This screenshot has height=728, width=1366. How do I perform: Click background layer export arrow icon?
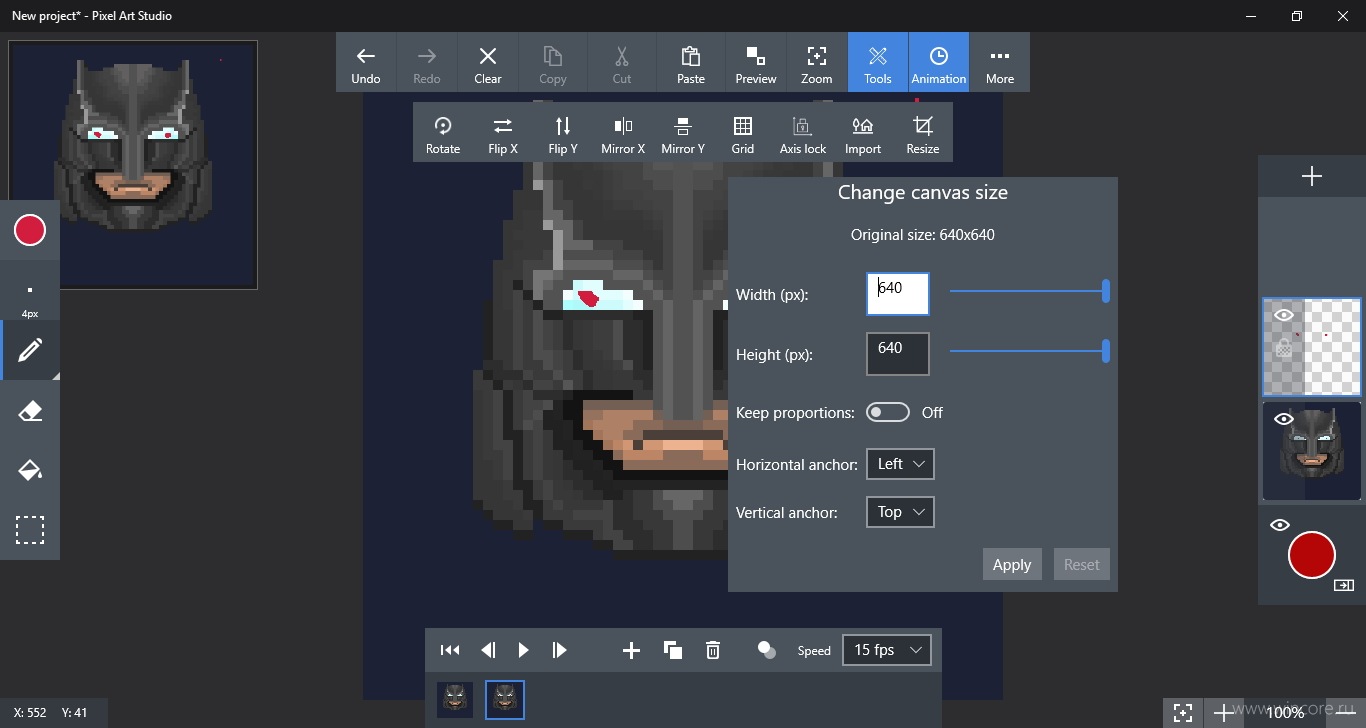1343,585
